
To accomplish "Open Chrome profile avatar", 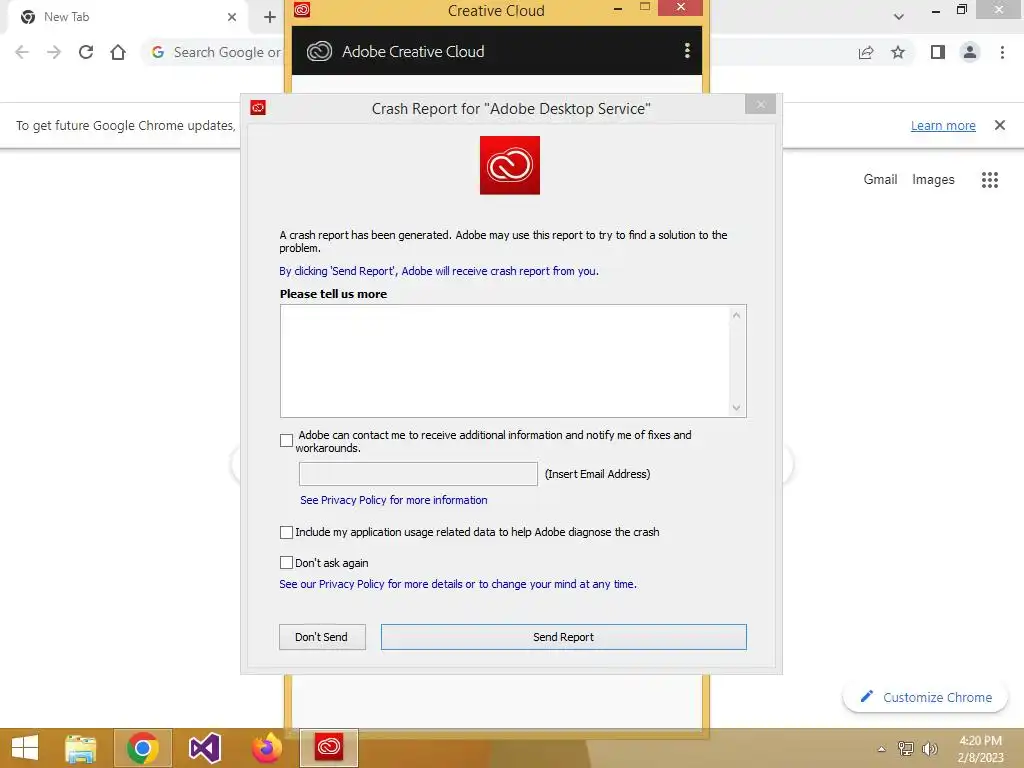I will point(970,52).
